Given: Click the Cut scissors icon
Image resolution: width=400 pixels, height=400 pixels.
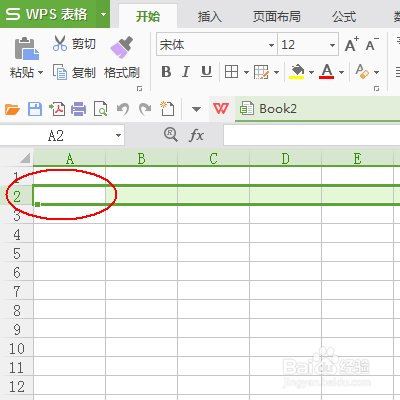Looking at the screenshot, I should (60, 43).
